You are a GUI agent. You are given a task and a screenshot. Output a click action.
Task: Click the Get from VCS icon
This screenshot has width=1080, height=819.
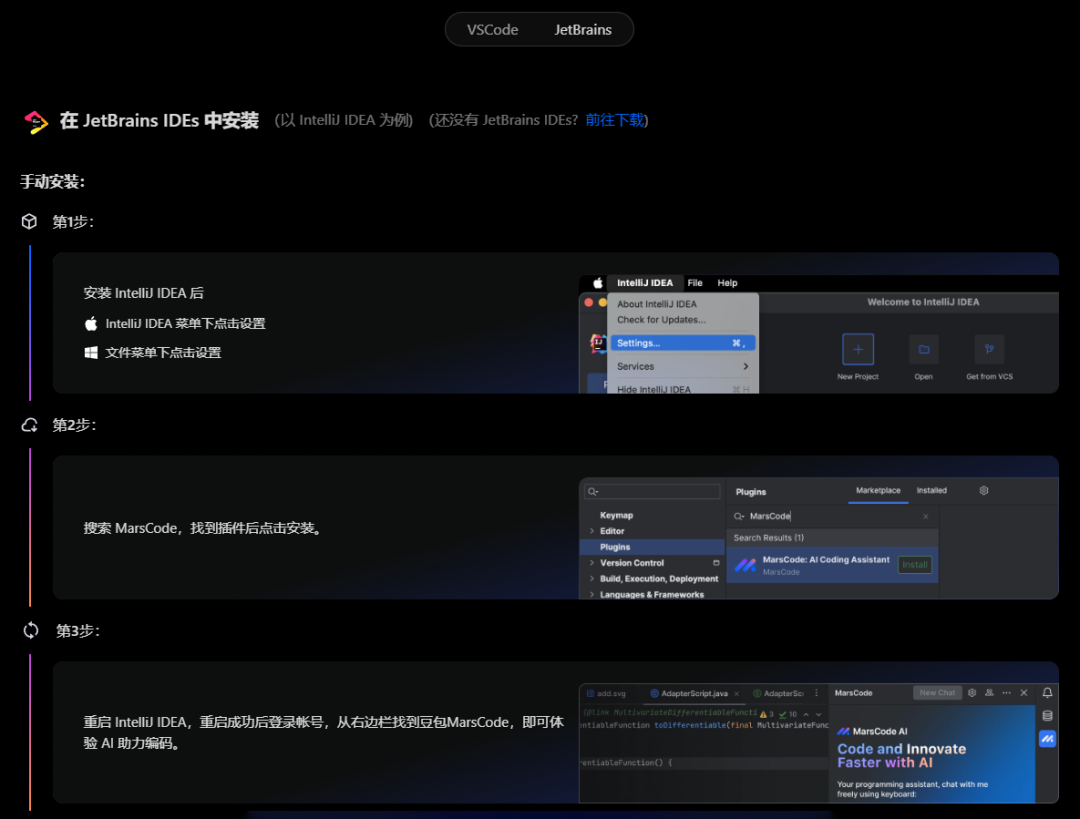point(989,349)
